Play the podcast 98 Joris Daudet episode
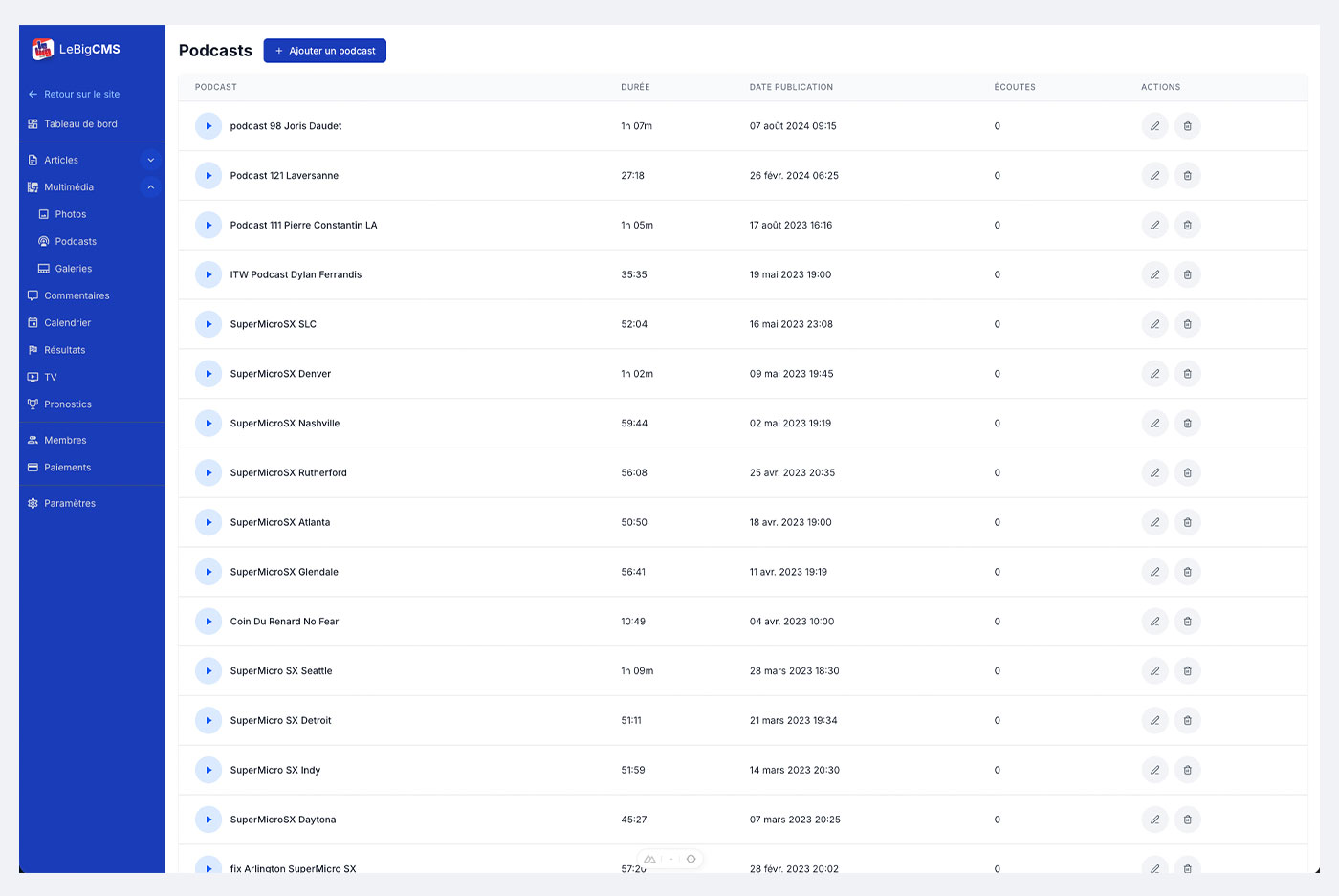The width and height of the screenshot is (1339, 896). pos(209,126)
